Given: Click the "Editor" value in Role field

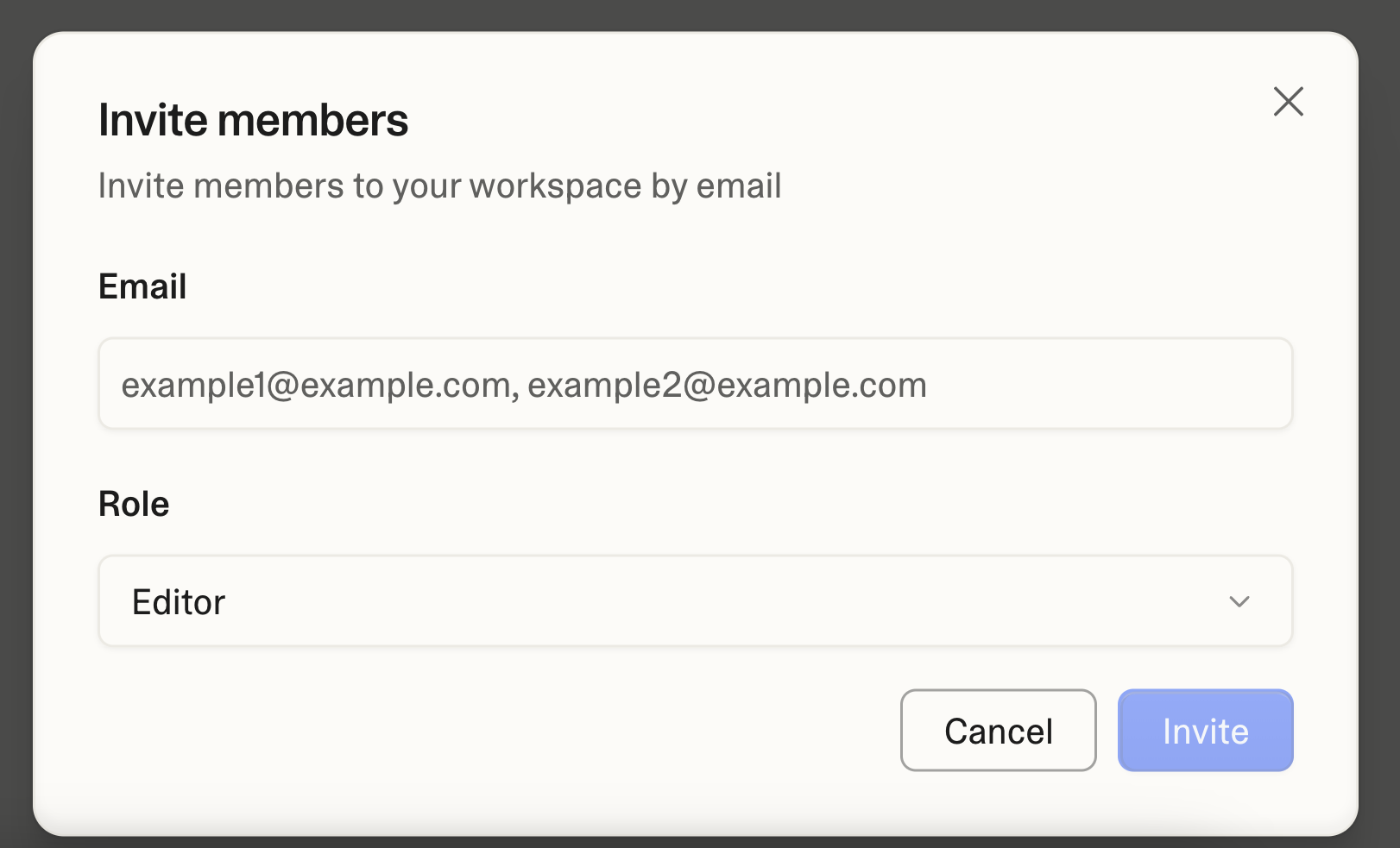Looking at the screenshot, I should 179,602.
